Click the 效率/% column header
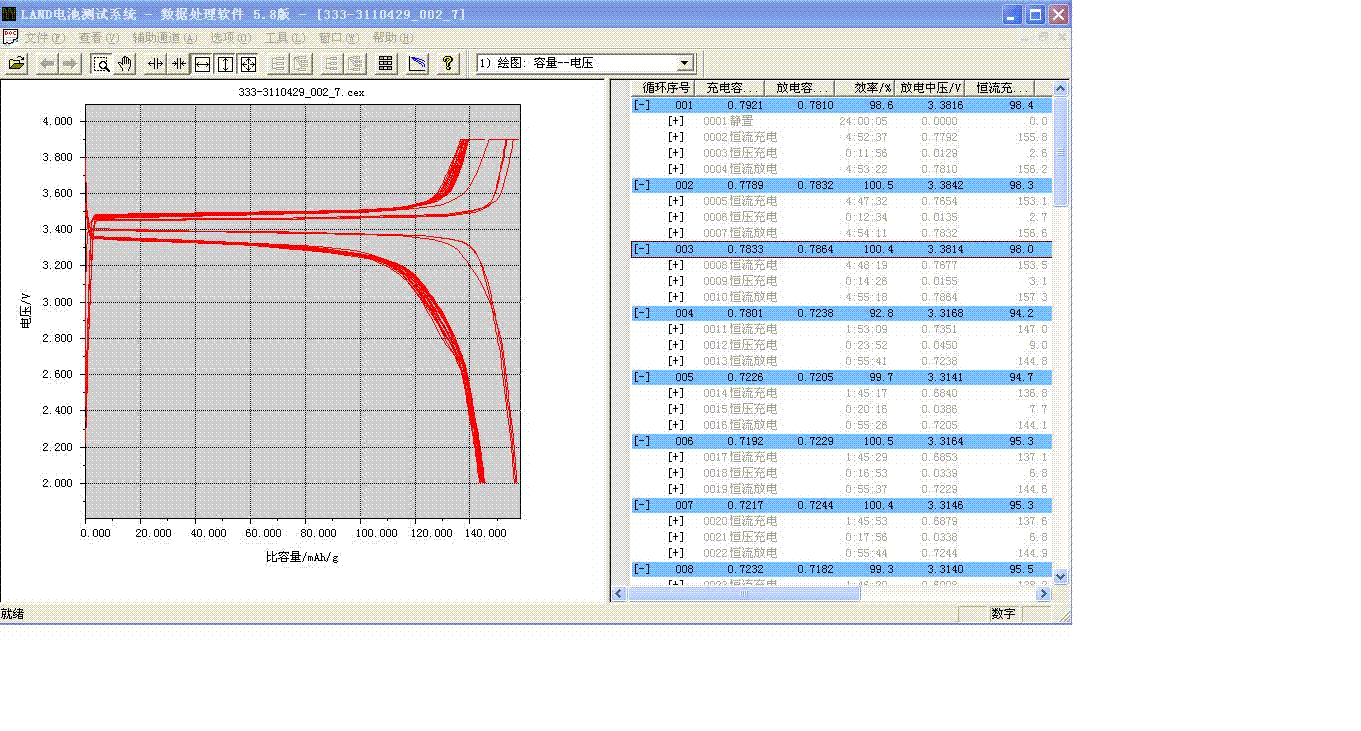Screen dimensions: 1361x731 pyautogui.click(x=866, y=88)
